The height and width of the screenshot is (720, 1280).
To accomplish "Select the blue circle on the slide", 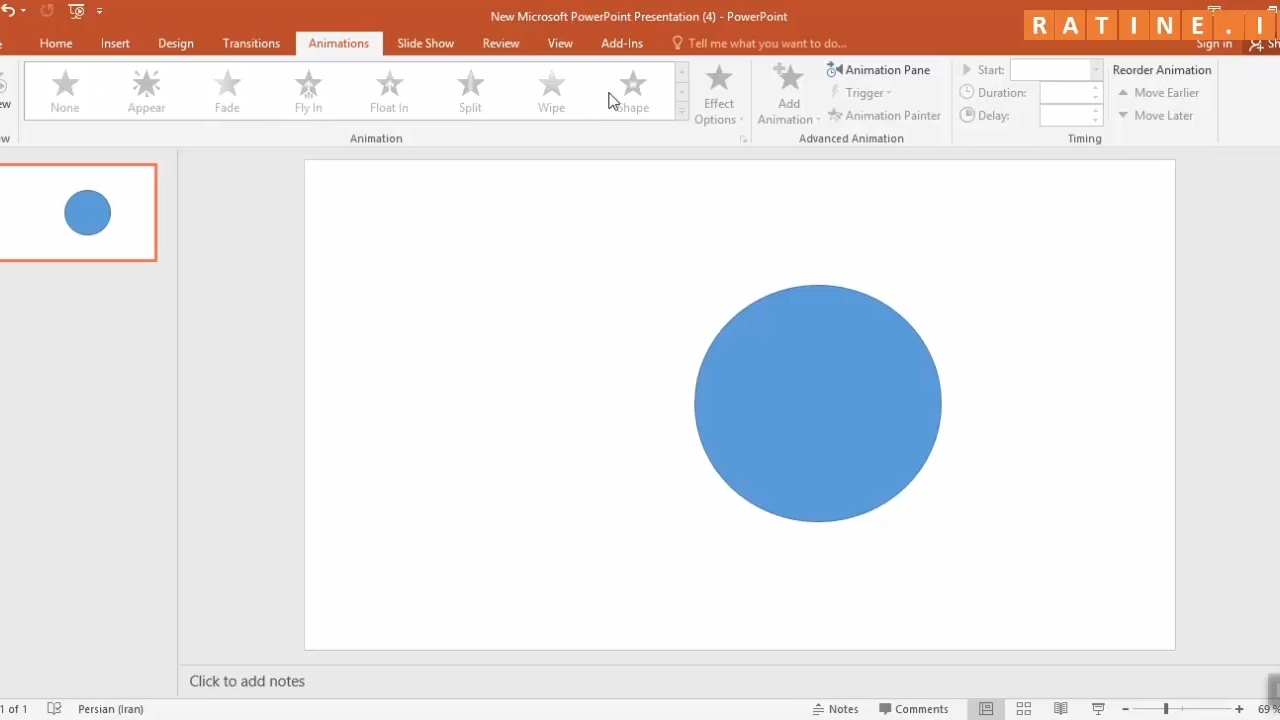I will click(817, 403).
